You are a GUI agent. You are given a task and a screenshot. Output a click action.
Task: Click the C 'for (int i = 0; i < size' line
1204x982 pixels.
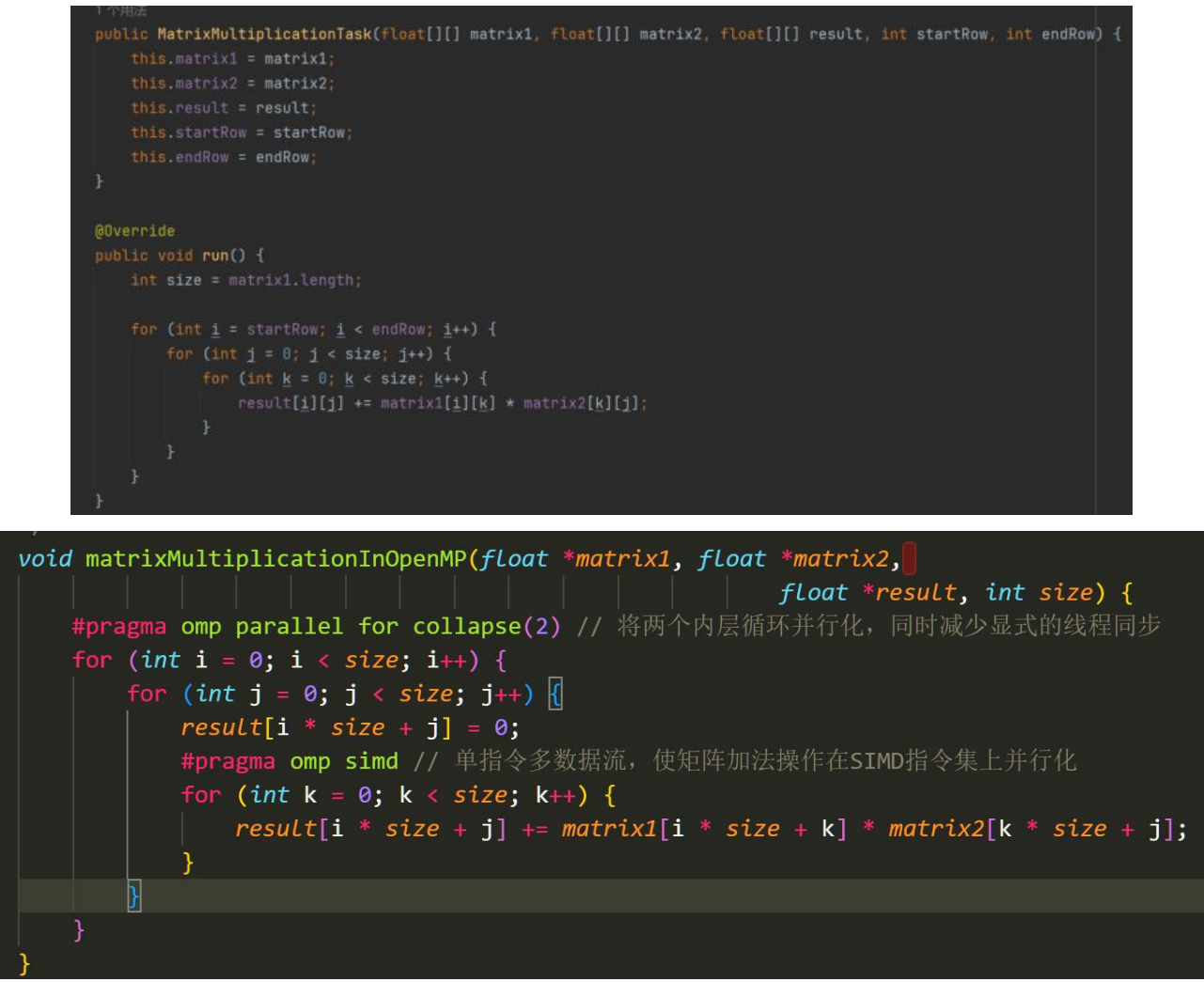pos(289,661)
